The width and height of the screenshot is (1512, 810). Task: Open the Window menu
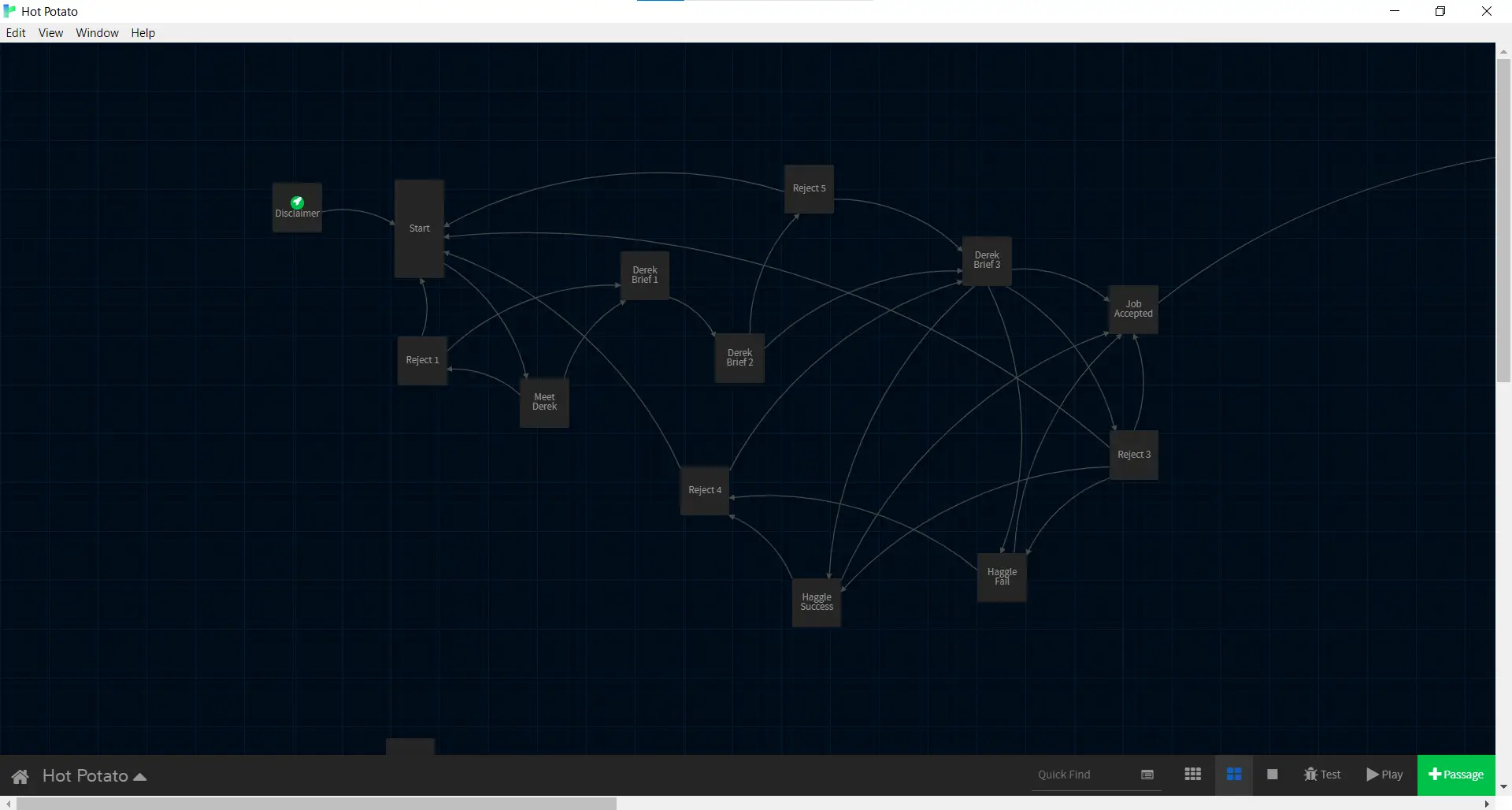coord(97,33)
